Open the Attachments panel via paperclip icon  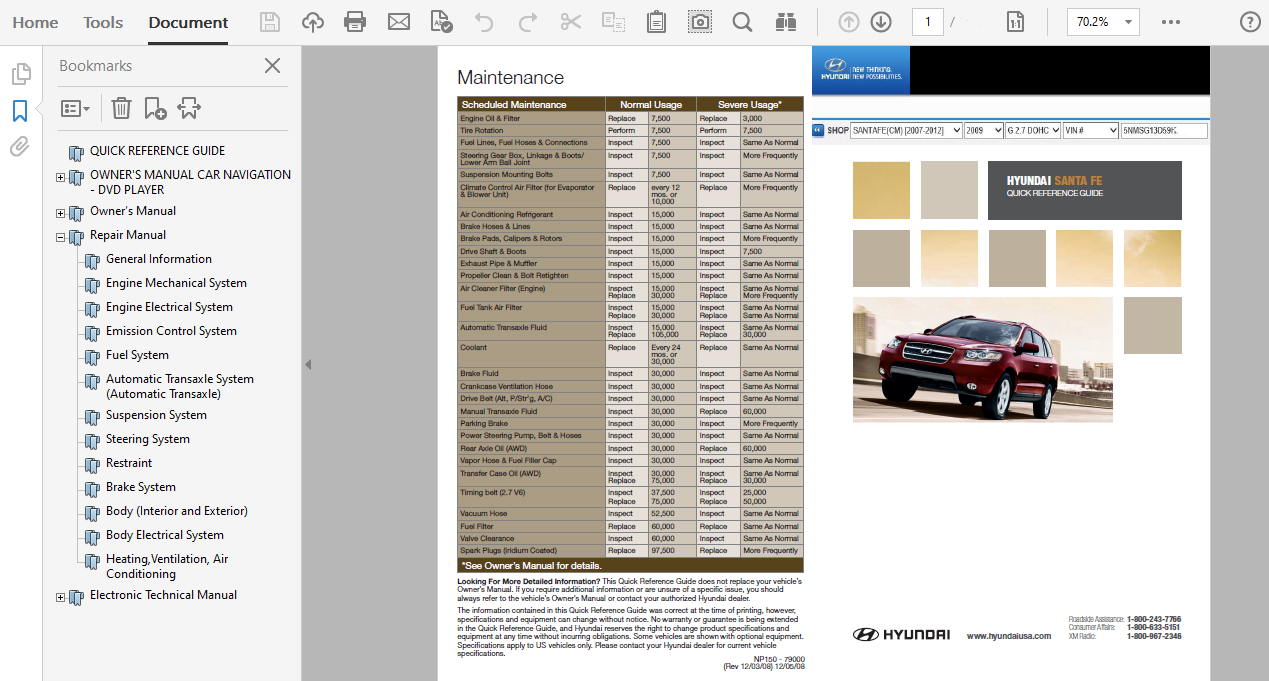(x=22, y=146)
